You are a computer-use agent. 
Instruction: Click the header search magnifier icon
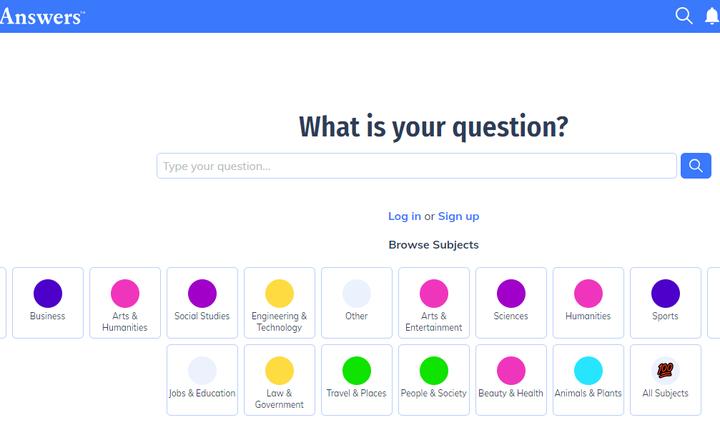click(x=684, y=15)
